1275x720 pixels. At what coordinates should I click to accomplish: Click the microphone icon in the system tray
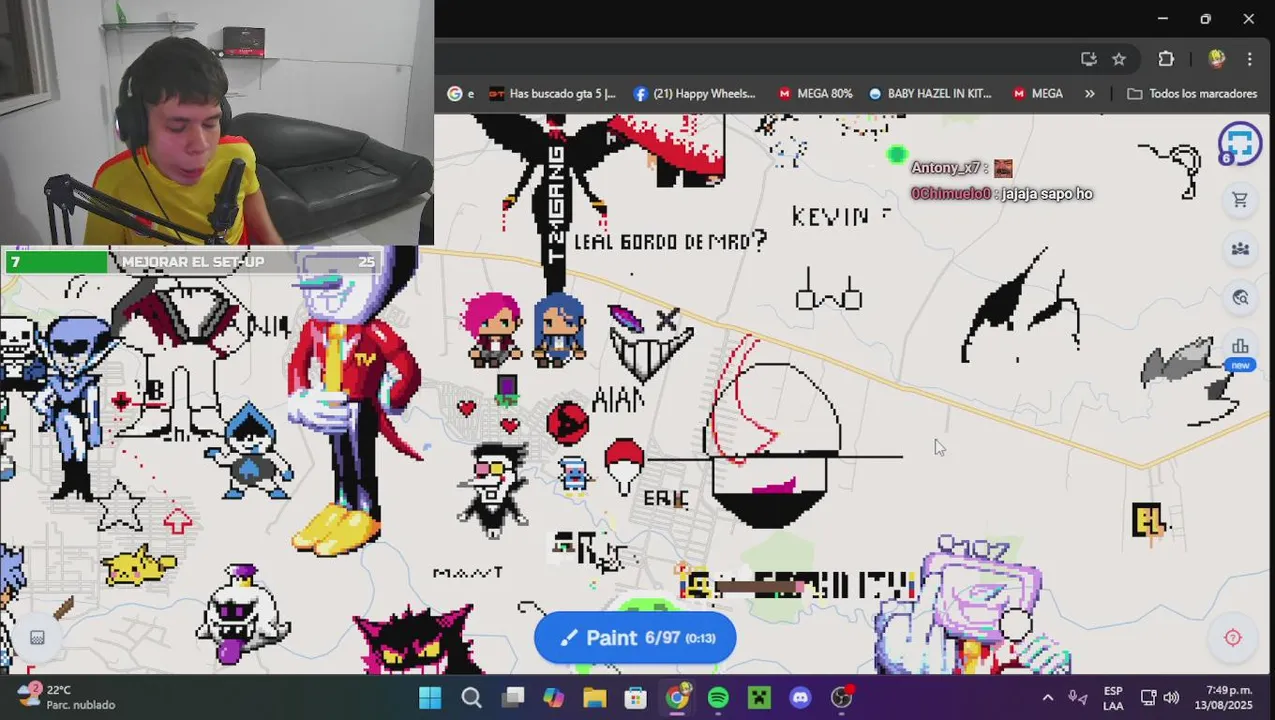[x=1077, y=698]
